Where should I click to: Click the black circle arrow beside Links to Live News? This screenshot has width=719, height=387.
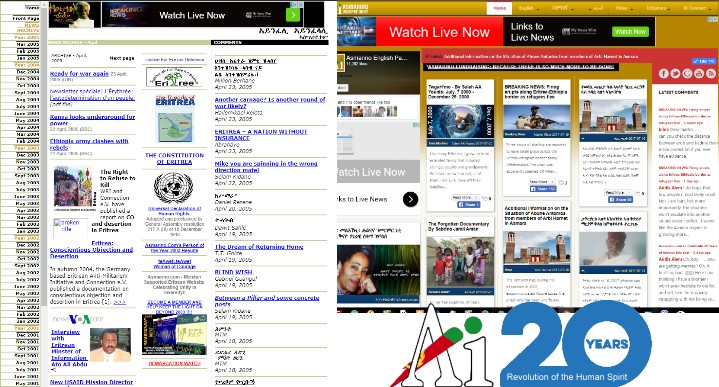(410, 199)
